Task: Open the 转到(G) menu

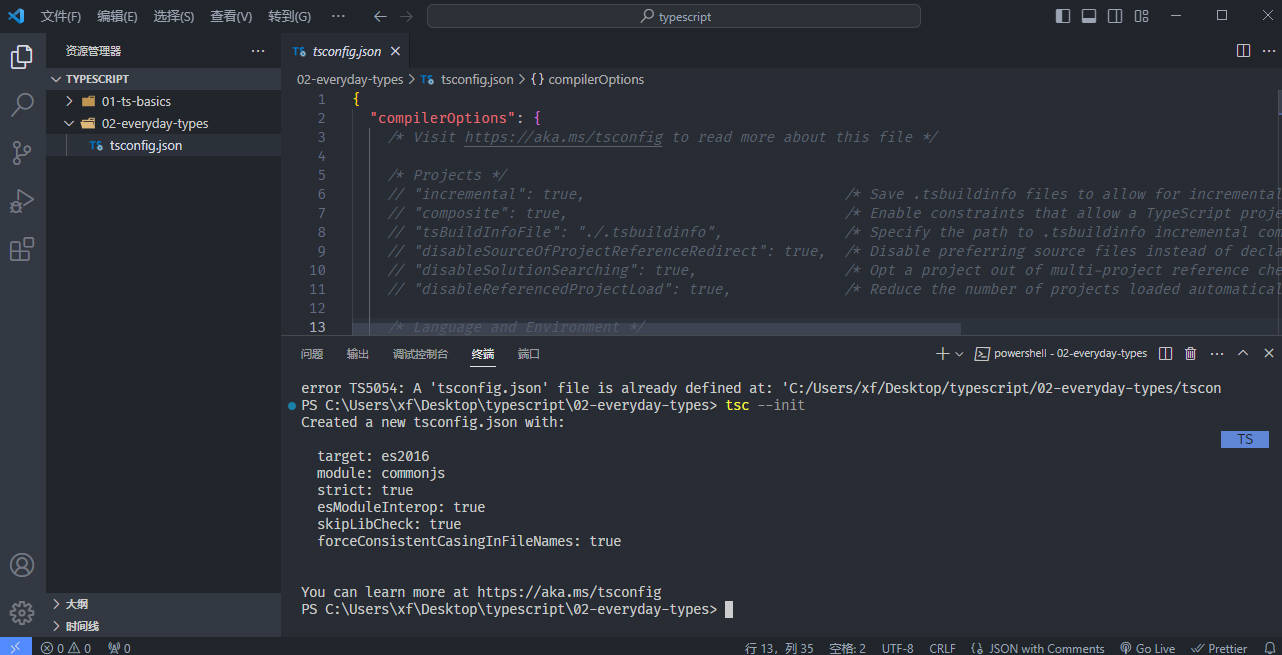Action: pyautogui.click(x=290, y=16)
